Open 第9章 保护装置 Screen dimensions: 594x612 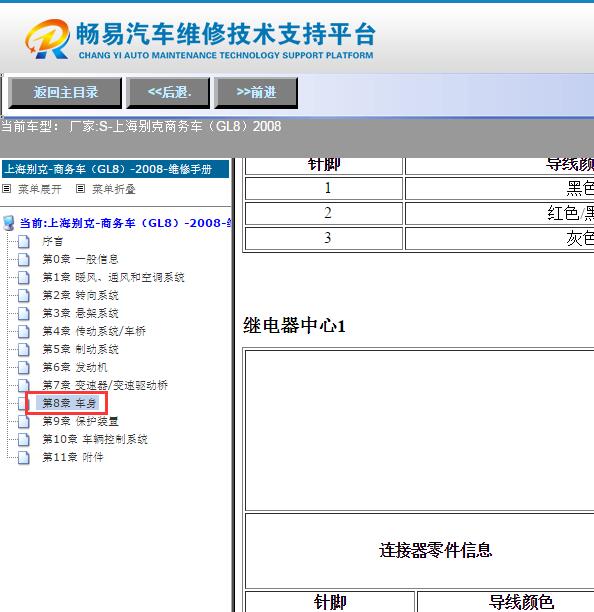80,421
